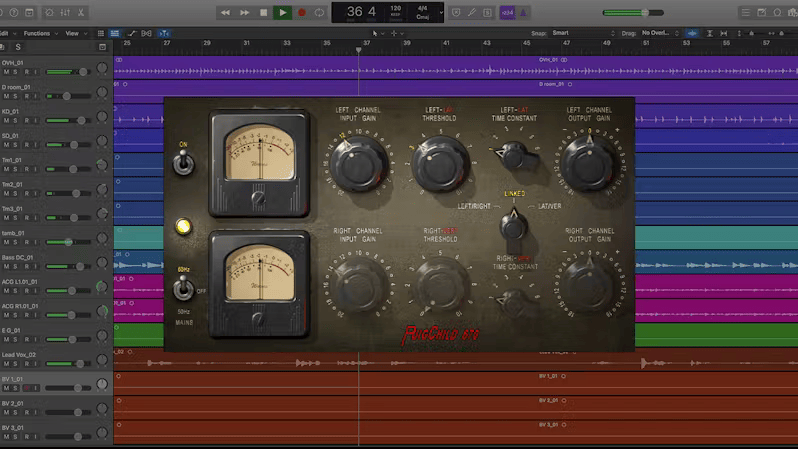Click the Rewind transport button
This screenshot has width=798, height=449.
coord(225,13)
